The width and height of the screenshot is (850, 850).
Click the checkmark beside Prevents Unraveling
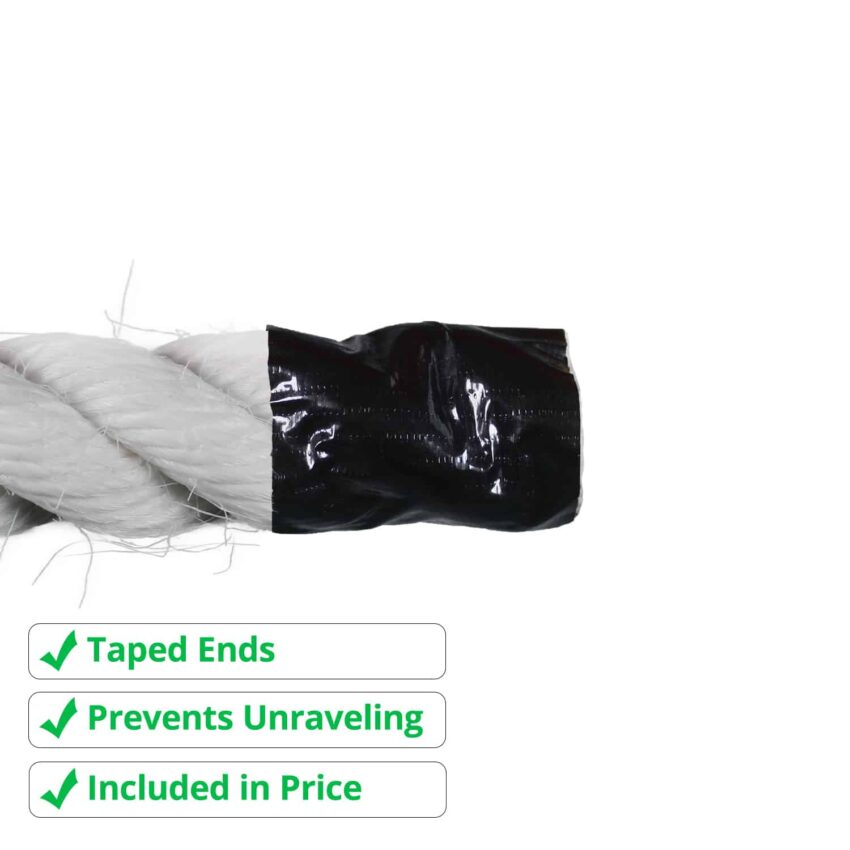pos(59,718)
